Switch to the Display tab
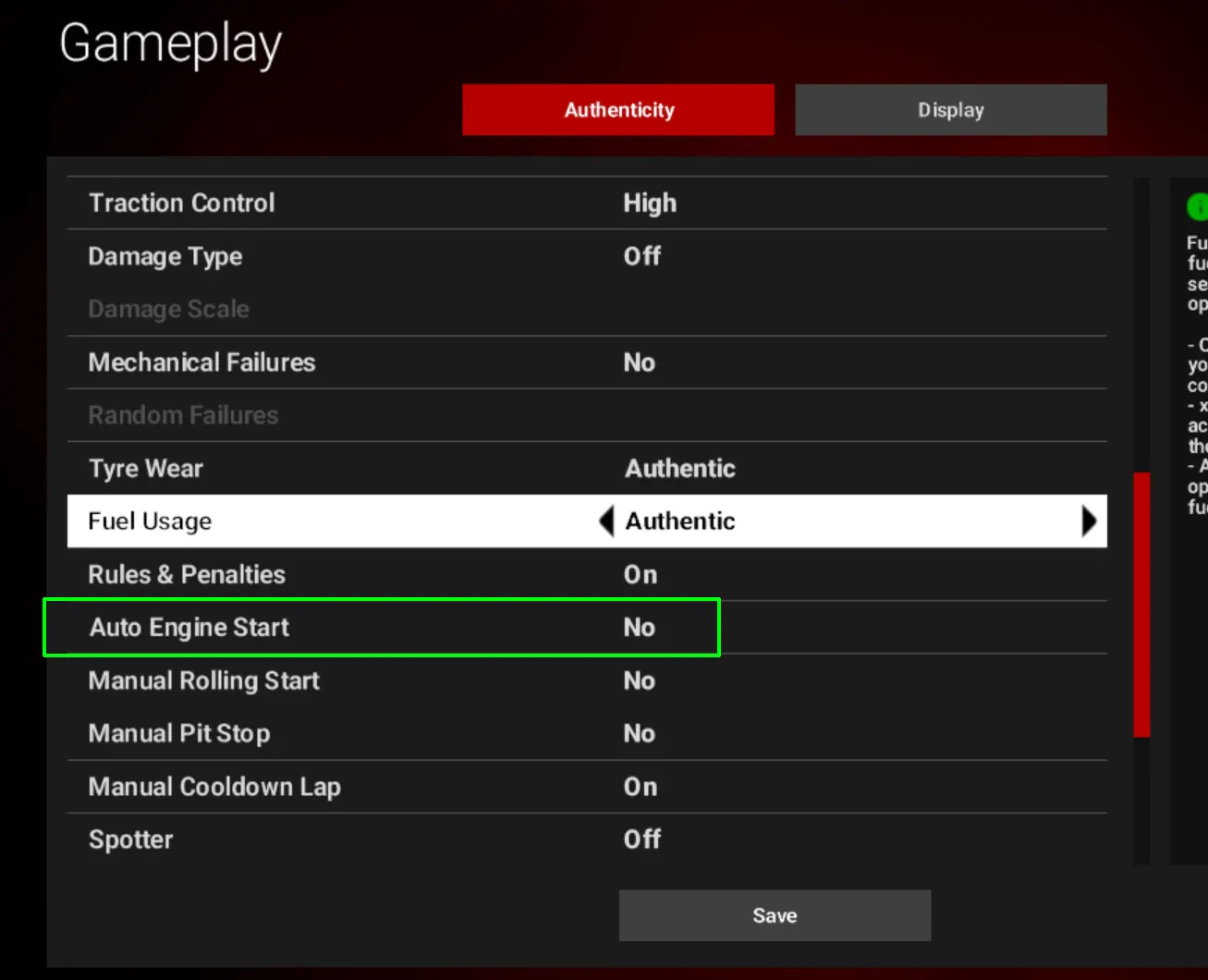 951,110
